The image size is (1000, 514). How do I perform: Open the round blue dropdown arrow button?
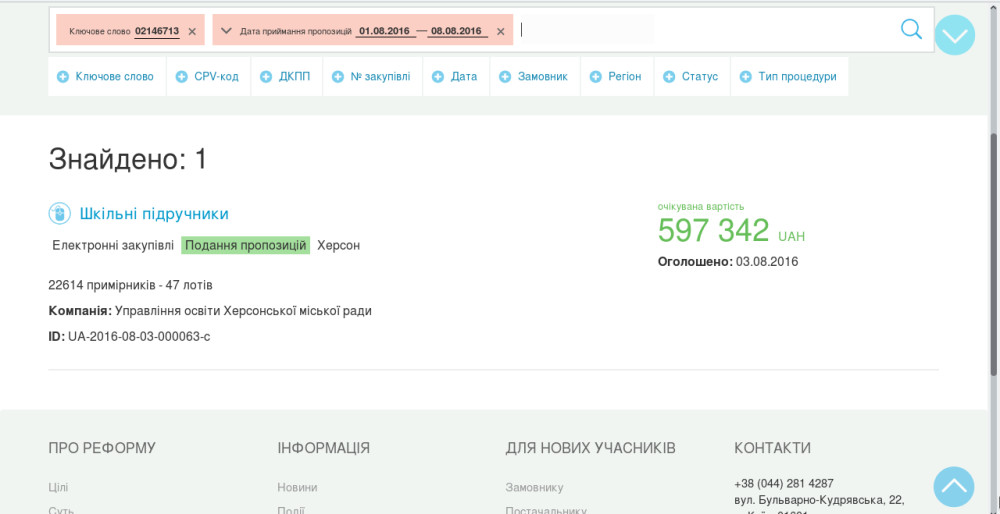point(954,35)
